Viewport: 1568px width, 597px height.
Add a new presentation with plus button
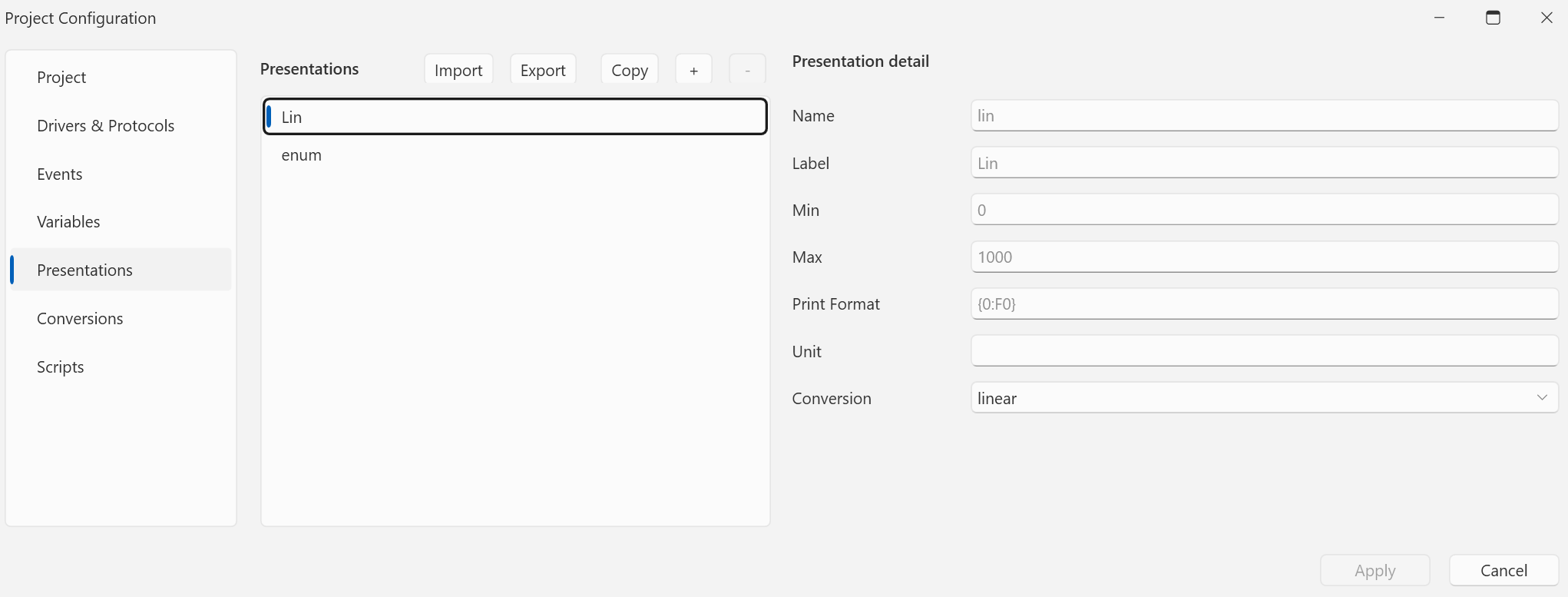(x=693, y=70)
